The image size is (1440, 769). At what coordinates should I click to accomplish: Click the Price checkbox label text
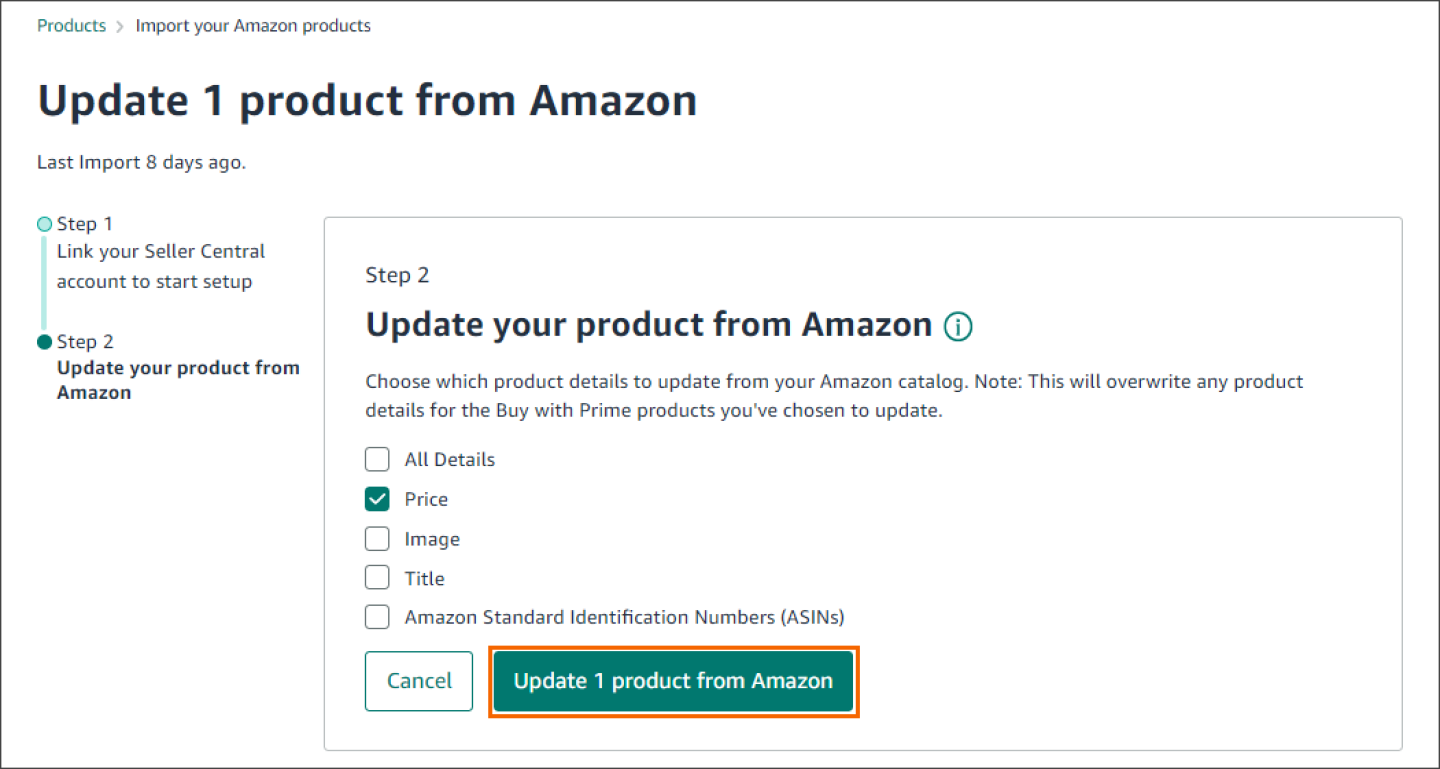tap(425, 498)
